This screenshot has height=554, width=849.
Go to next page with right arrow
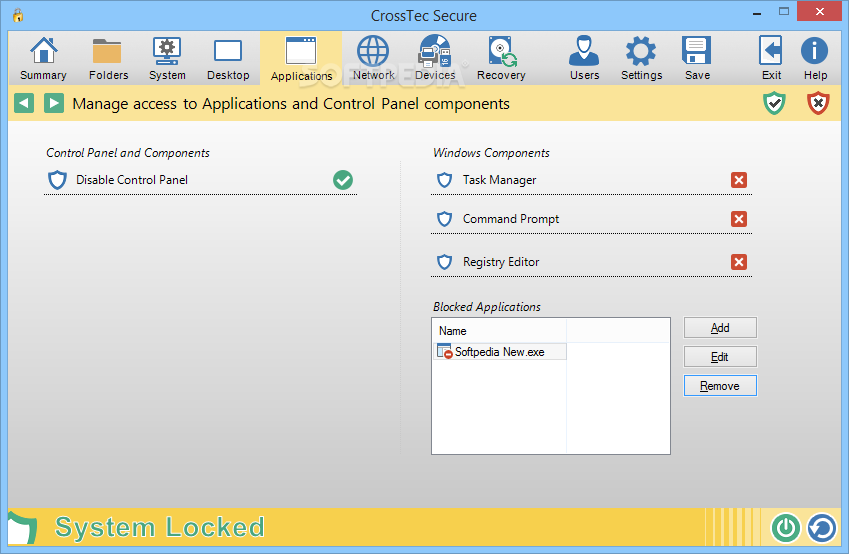54,103
